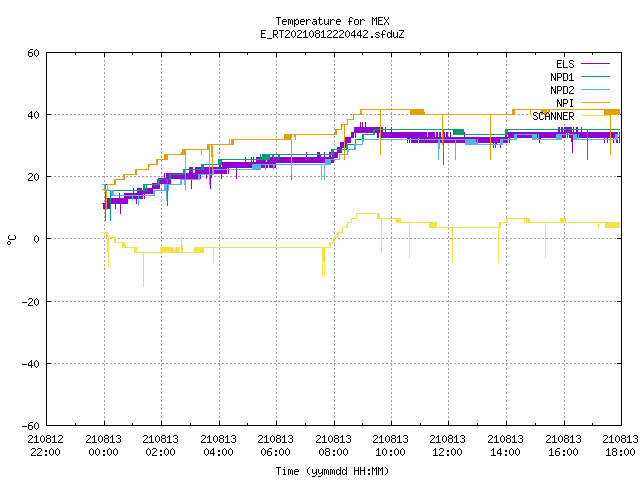
Task: Click the purple ELS legend line sample
Action: point(595,64)
